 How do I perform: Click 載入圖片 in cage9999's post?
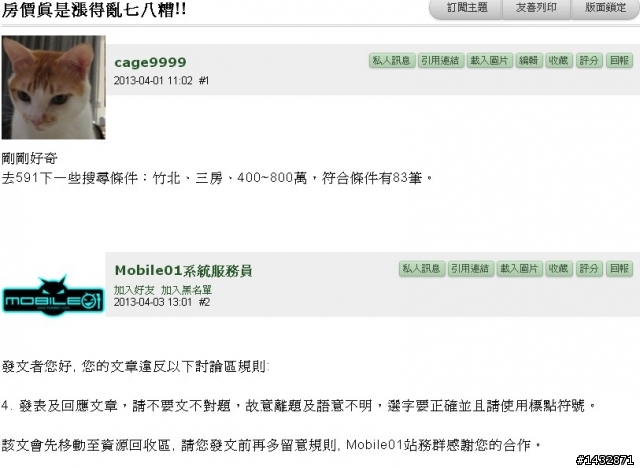coord(489,60)
